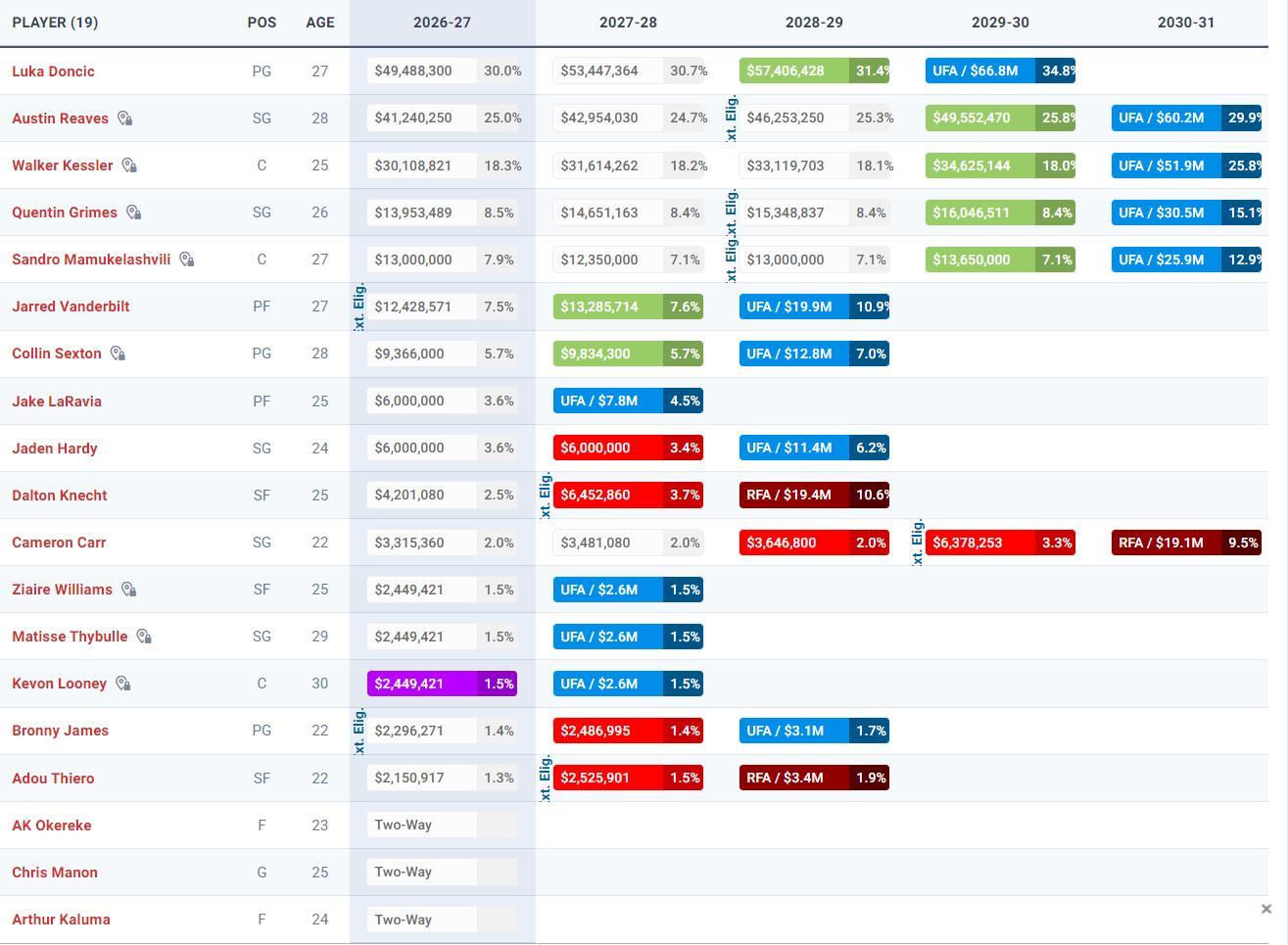Click the tag icon beside Kevon Looney
The width and height of the screenshot is (1288, 945).
pyautogui.click(x=122, y=684)
